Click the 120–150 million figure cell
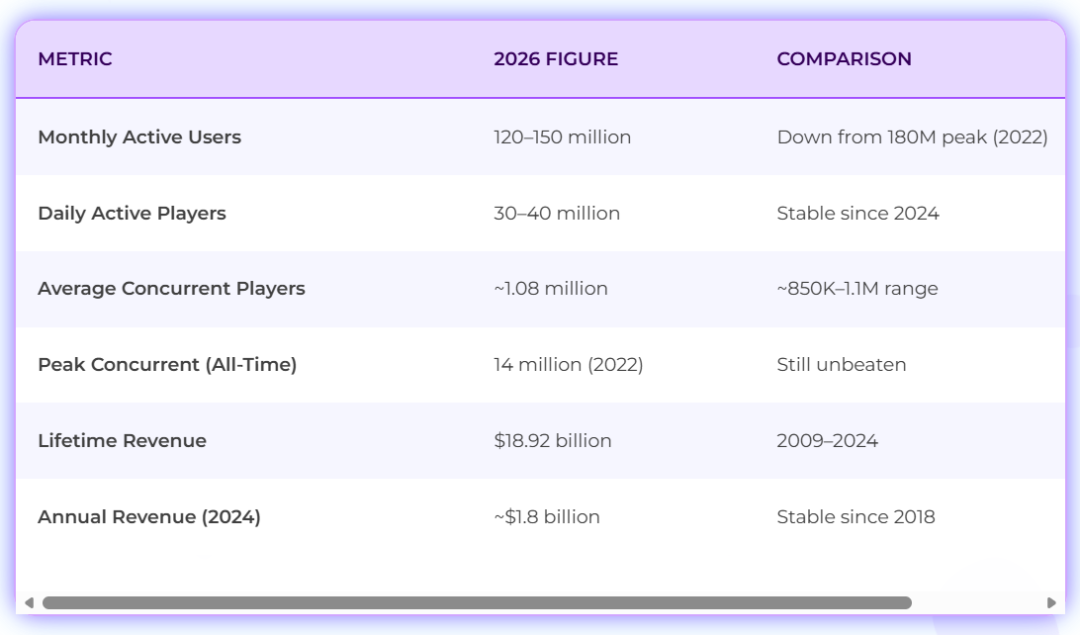1080x635 pixels. tap(562, 137)
